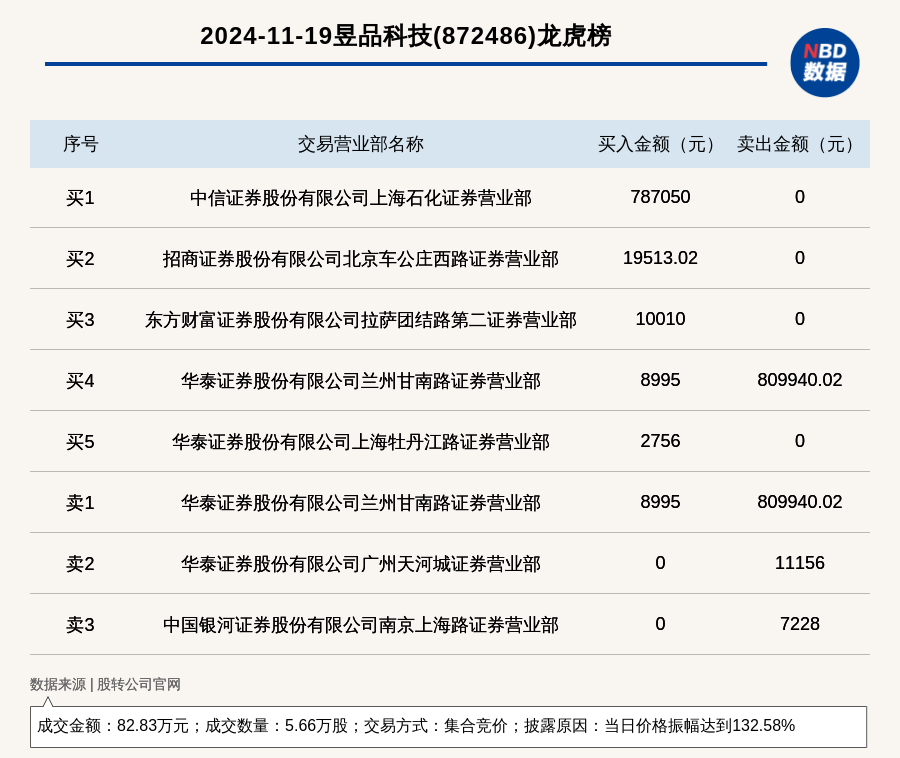Click the 交易营业部名称 column header
The height and width of the screenshot is (758, 900).
coord(360,144)
